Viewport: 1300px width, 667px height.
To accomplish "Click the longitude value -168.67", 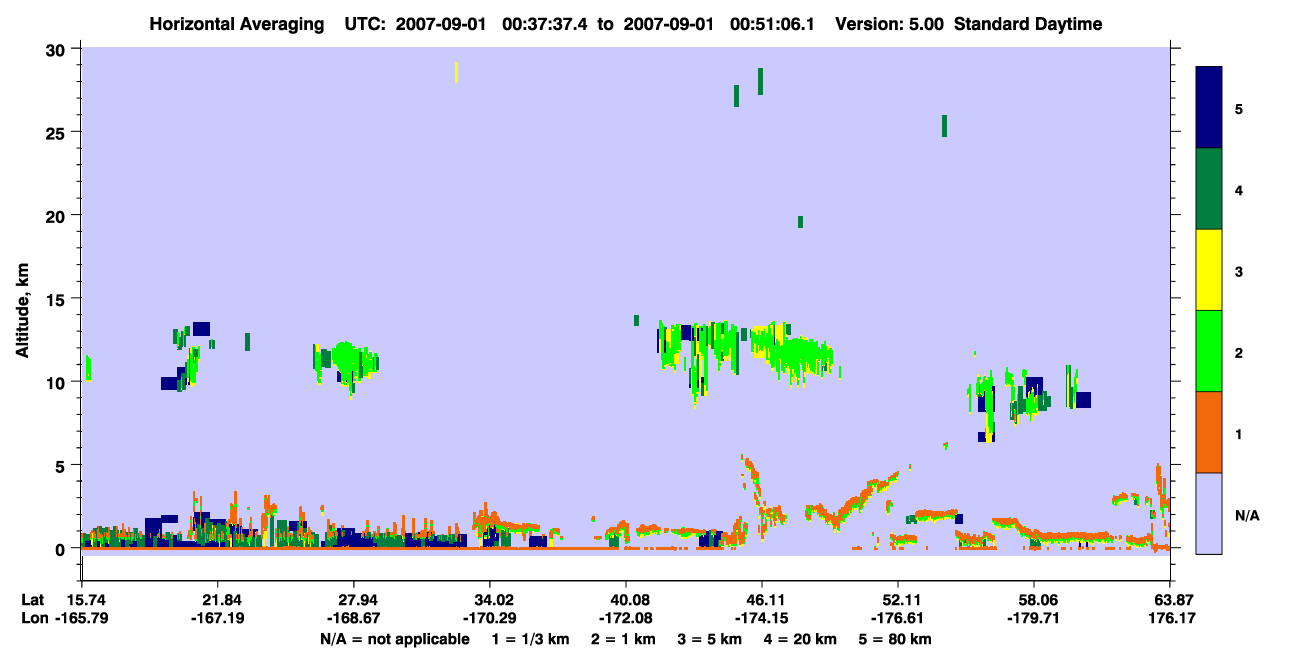I will pyautogui.click(x=354, y=619).
